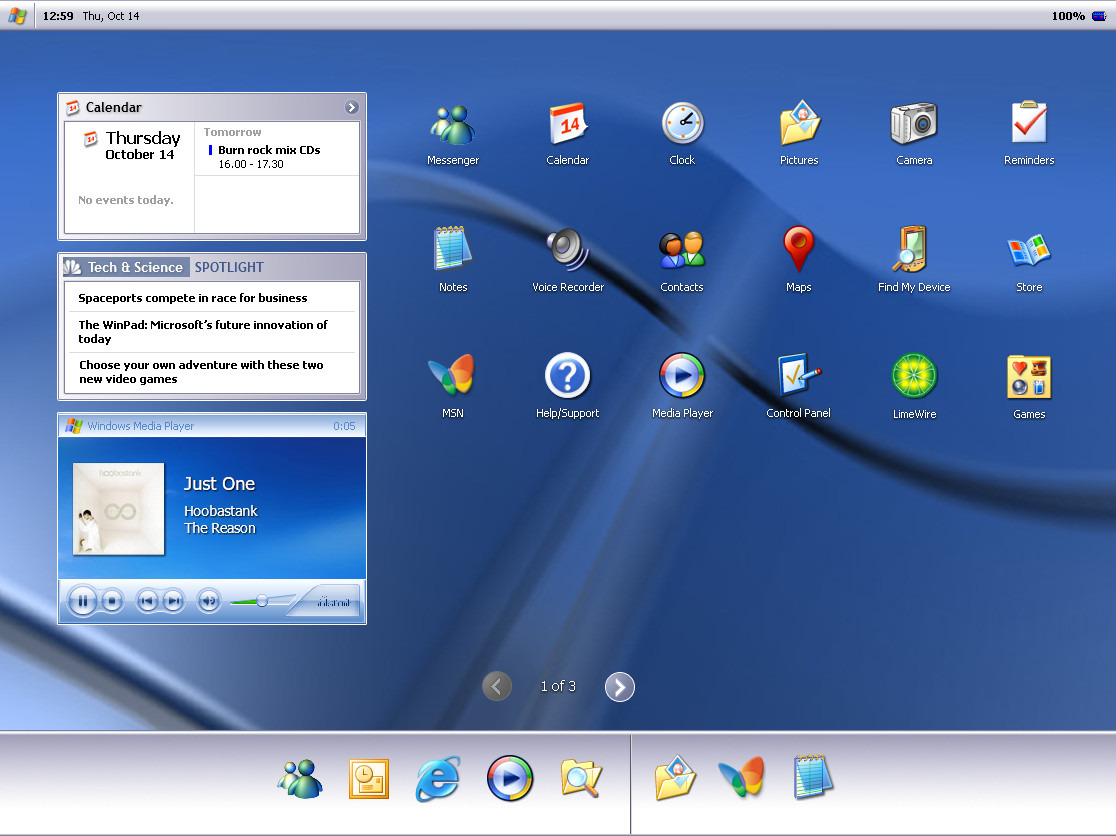Stop playback in Windows Media Player
This screenshot has width=1116, height=836.
click(x=112, y=601)
